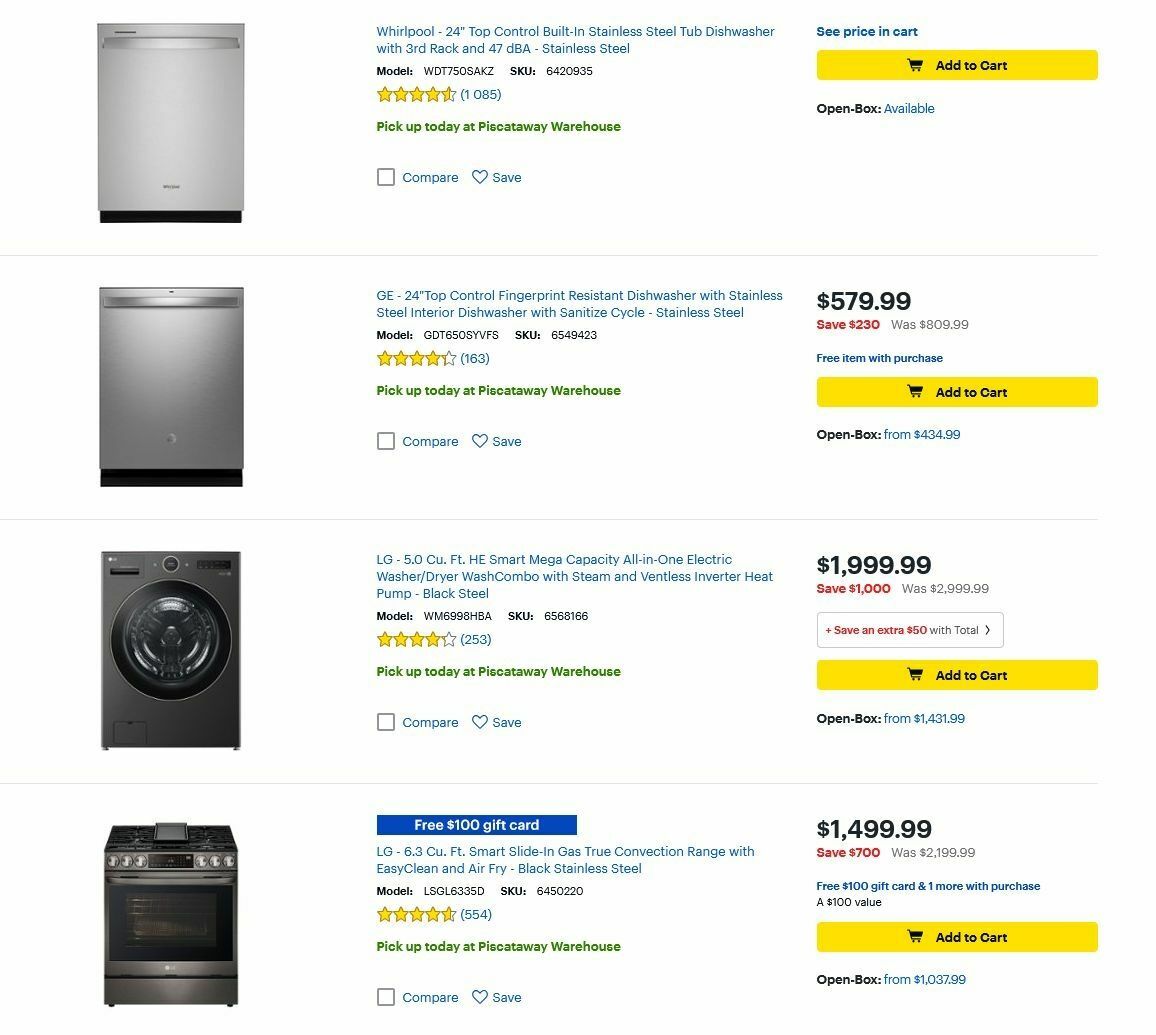Add GE dishwasher to cart

pos(957,392)
